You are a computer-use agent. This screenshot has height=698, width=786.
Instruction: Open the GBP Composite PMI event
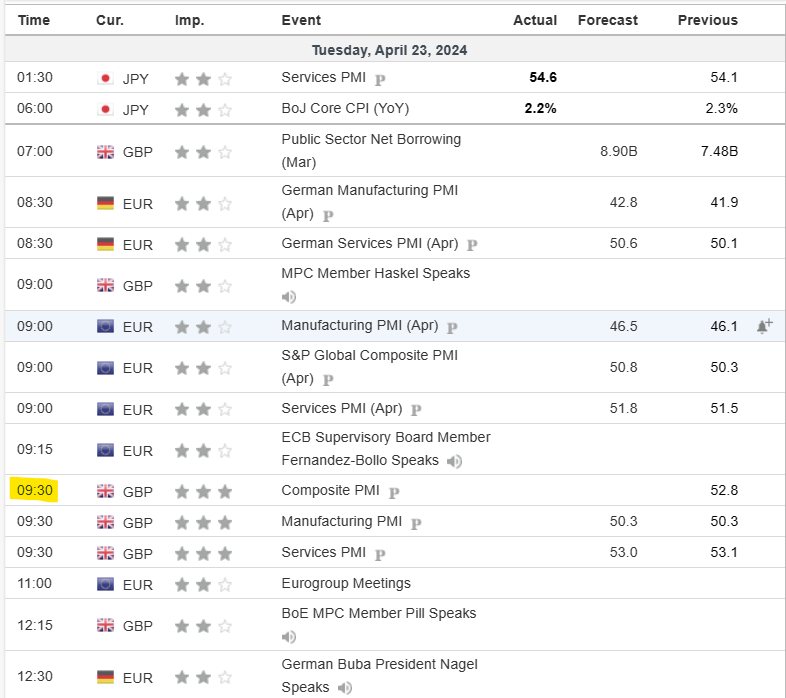pos(331,491)
